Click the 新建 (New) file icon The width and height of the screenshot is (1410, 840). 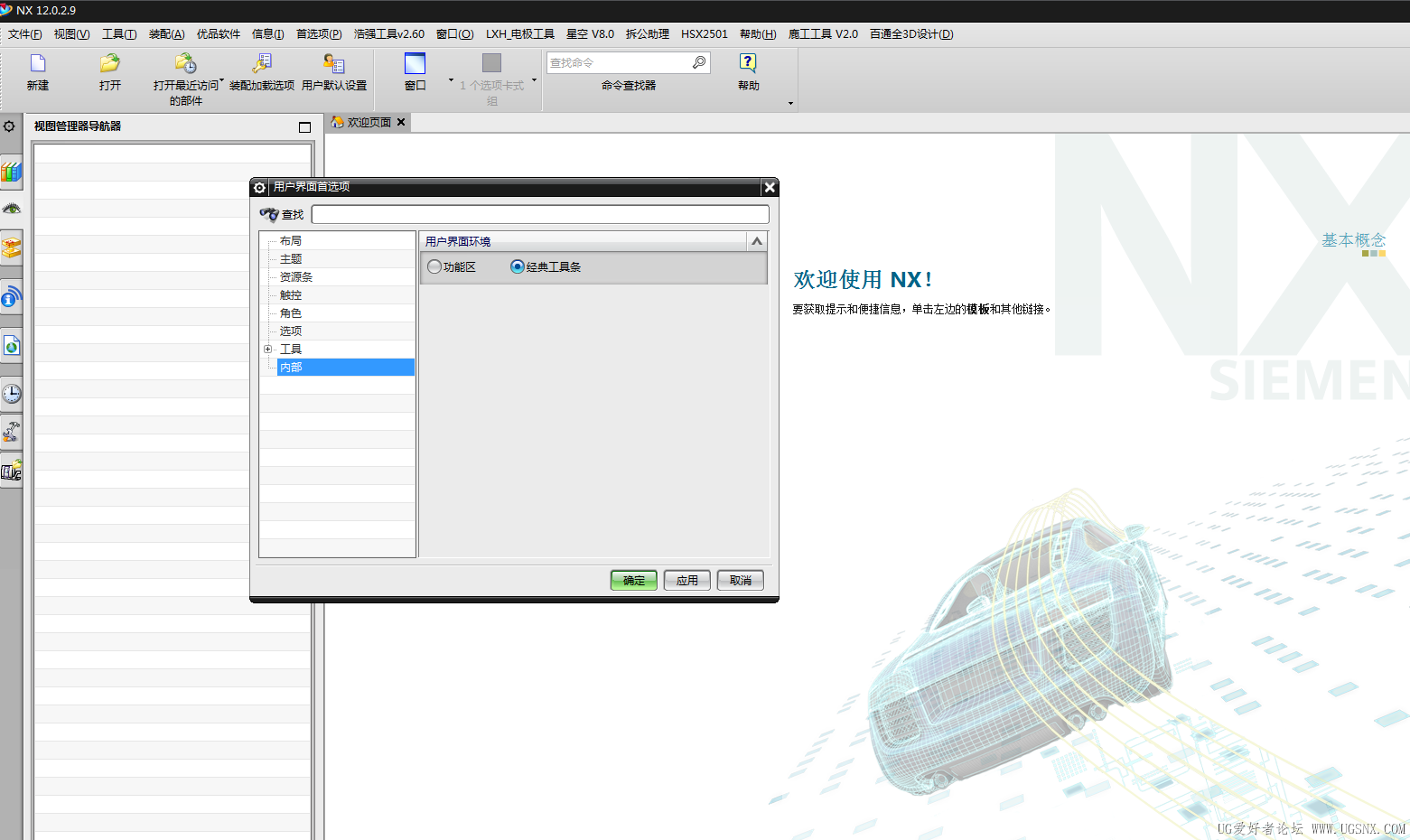click(38, 63)
